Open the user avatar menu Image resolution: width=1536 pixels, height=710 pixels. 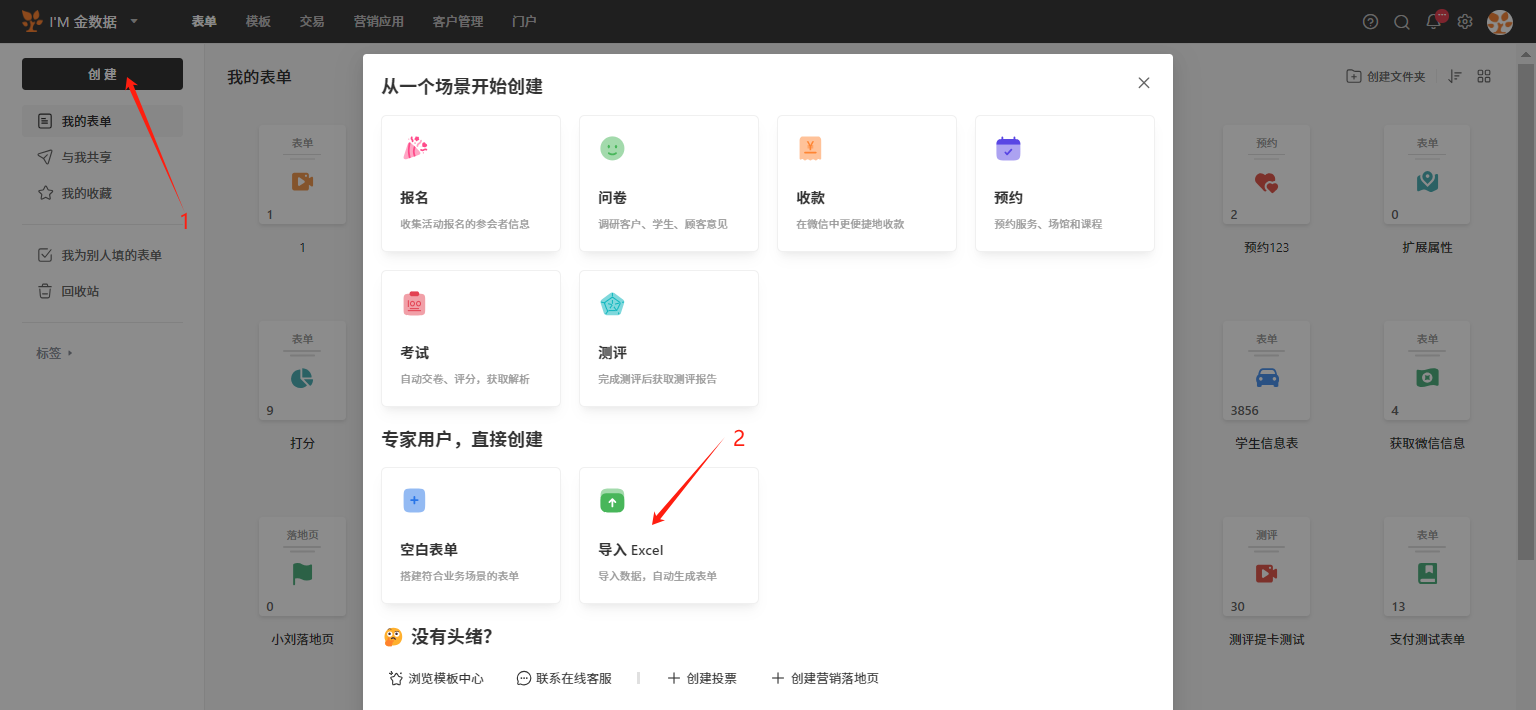(x=1500, y=22)
